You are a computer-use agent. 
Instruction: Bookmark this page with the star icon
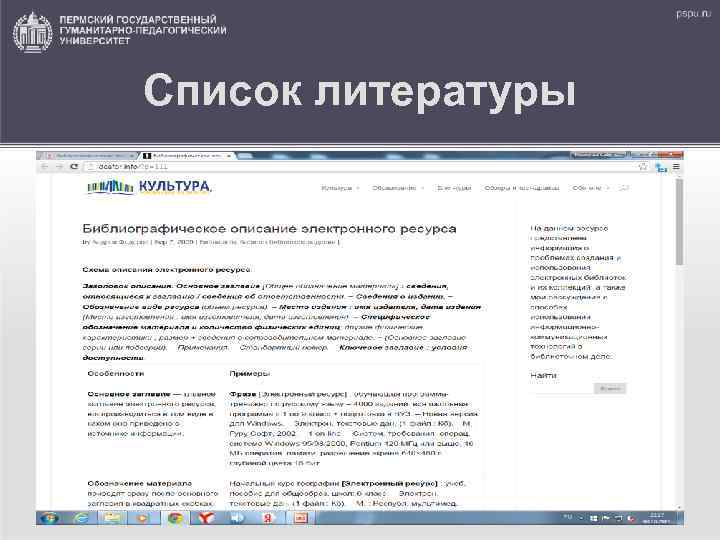[643, 167]
